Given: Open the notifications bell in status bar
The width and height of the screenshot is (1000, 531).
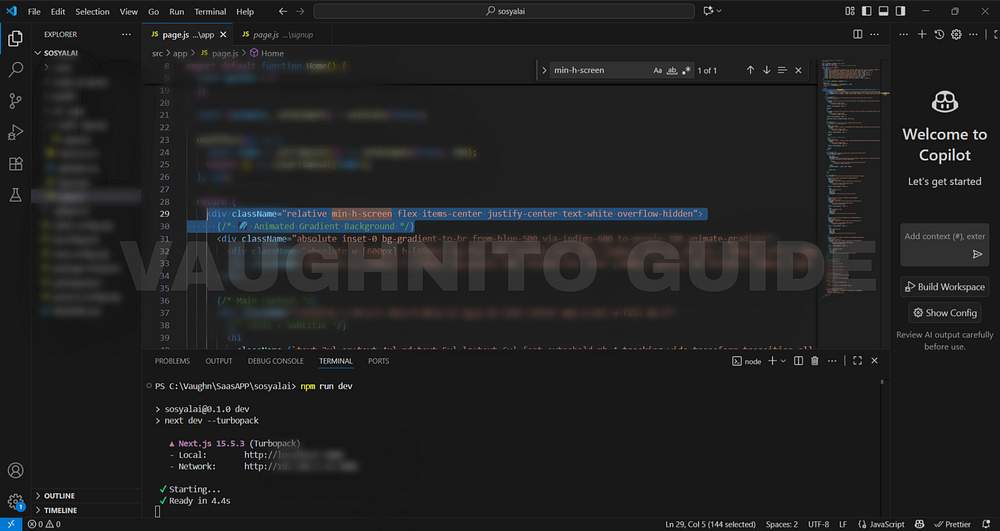Looking at the screenshot, I should (x=986, y=524).
